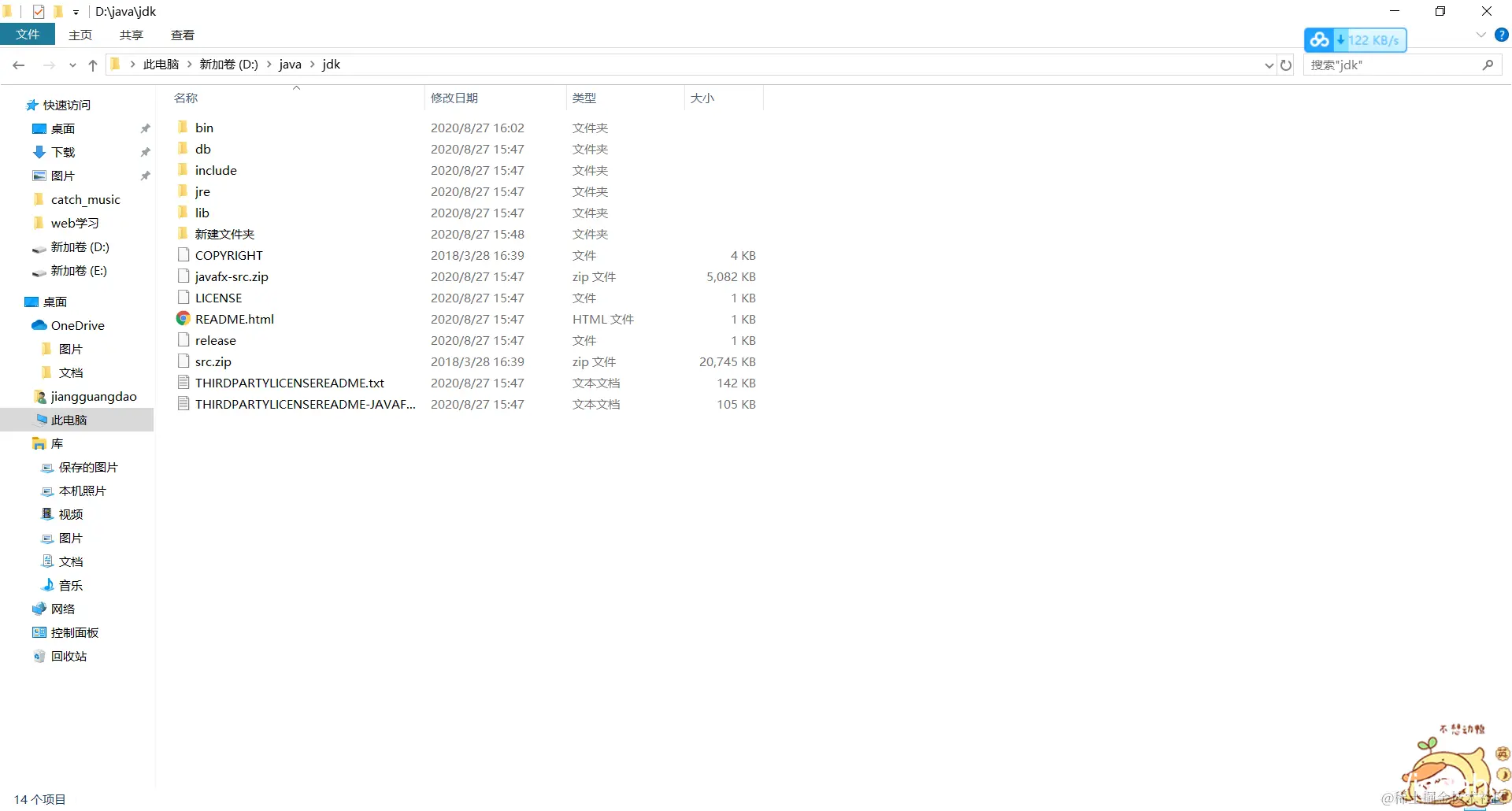The height and width of the screenshot is (811, 1512).
Task: Sort by 名称 column header
Action: (x=298, y=98)
